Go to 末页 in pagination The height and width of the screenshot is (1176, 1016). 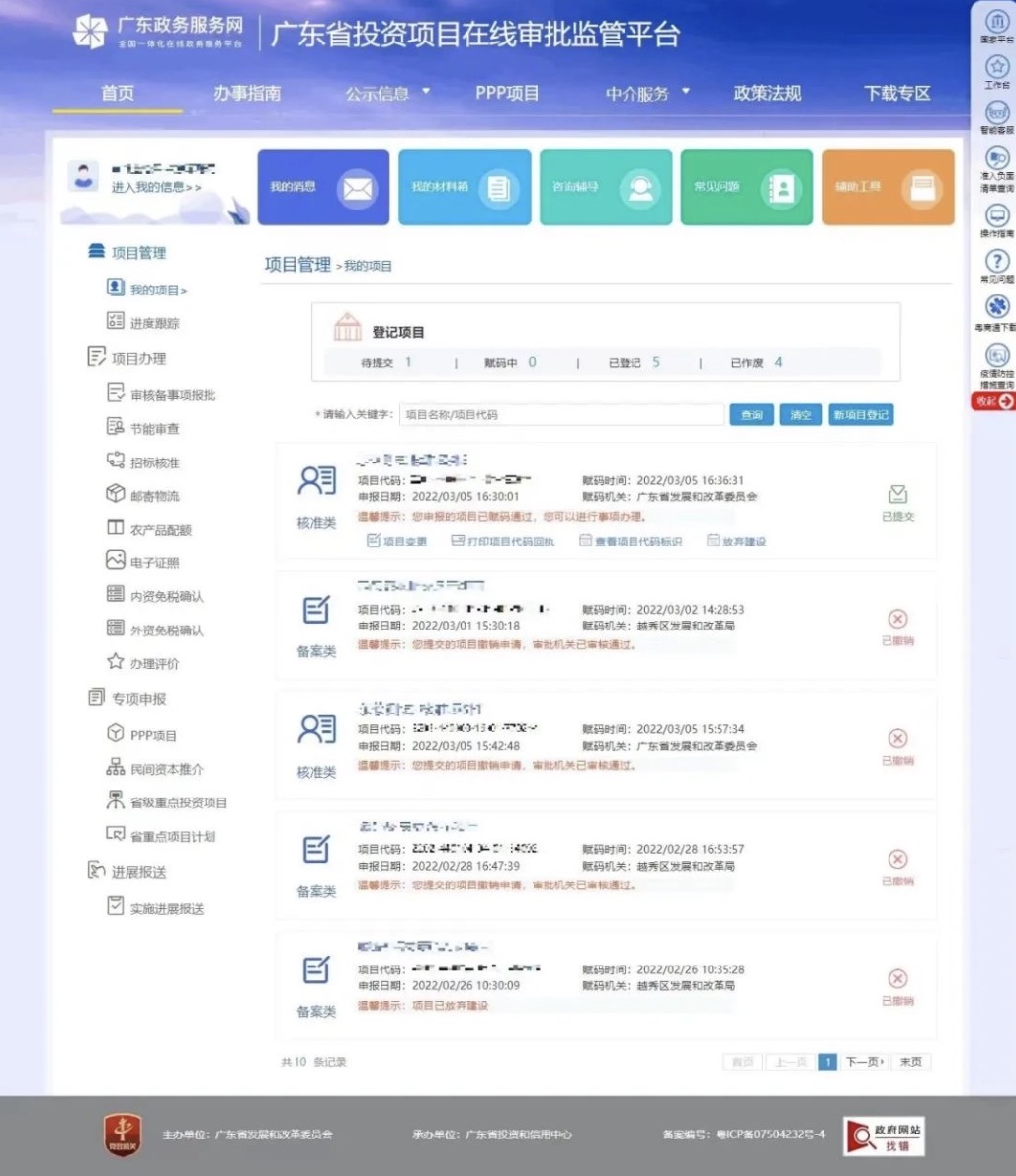point(911,1062)
